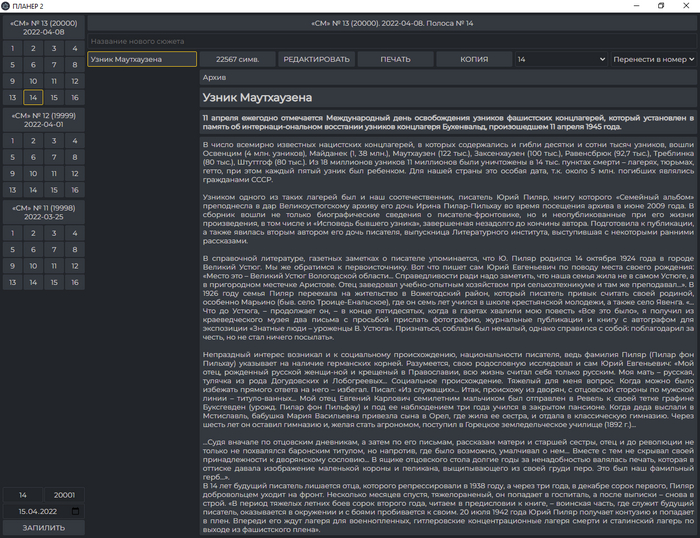Click title bar «СМ» № 13 Полоса № 14
This screenshot has width=700, height=538.
(x=392, y=23)
